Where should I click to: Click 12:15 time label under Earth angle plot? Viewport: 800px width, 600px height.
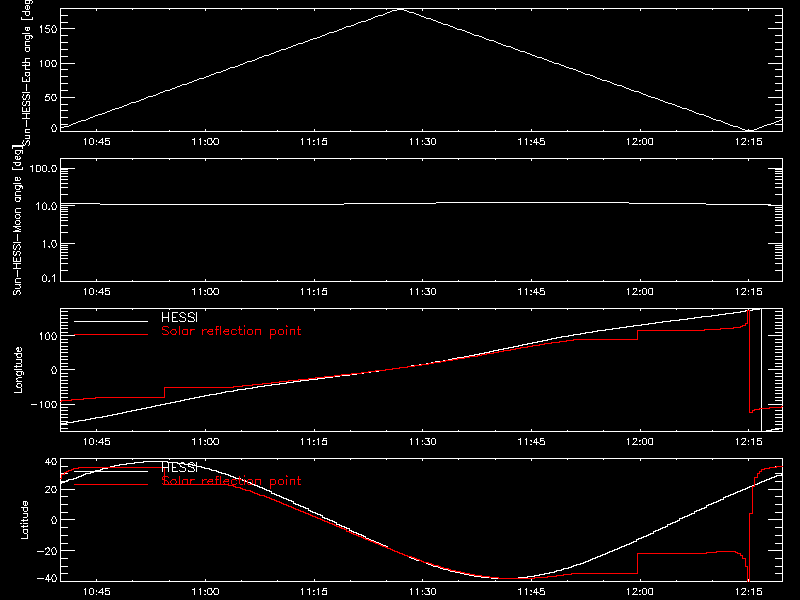(x=748, y=141)
